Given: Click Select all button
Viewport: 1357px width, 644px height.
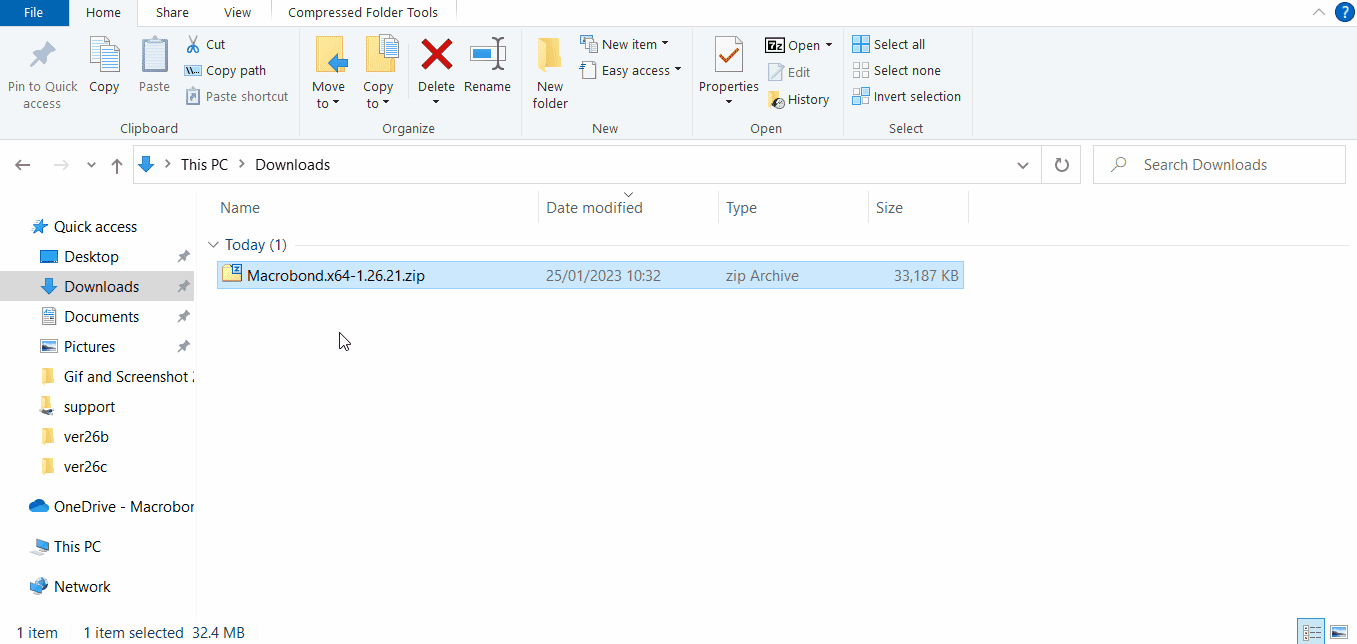Looking at the screenshot, I should (888, 44).
